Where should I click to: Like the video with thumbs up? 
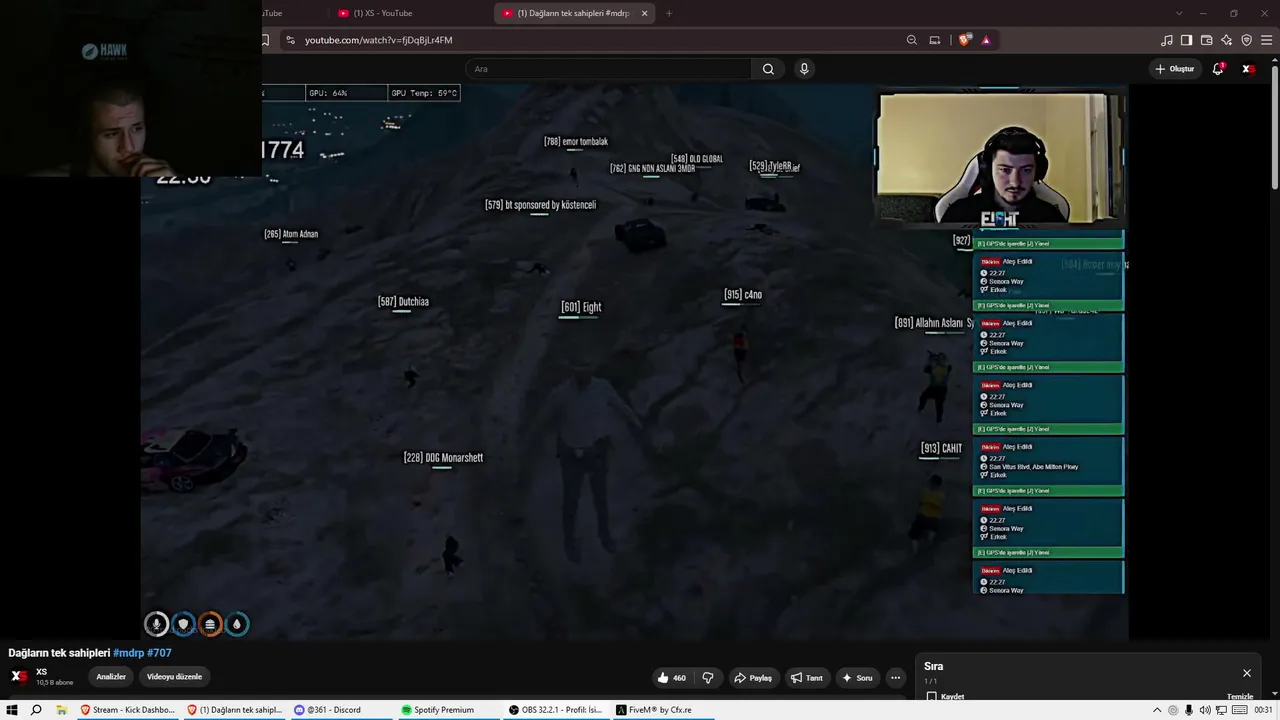[672, 678]
